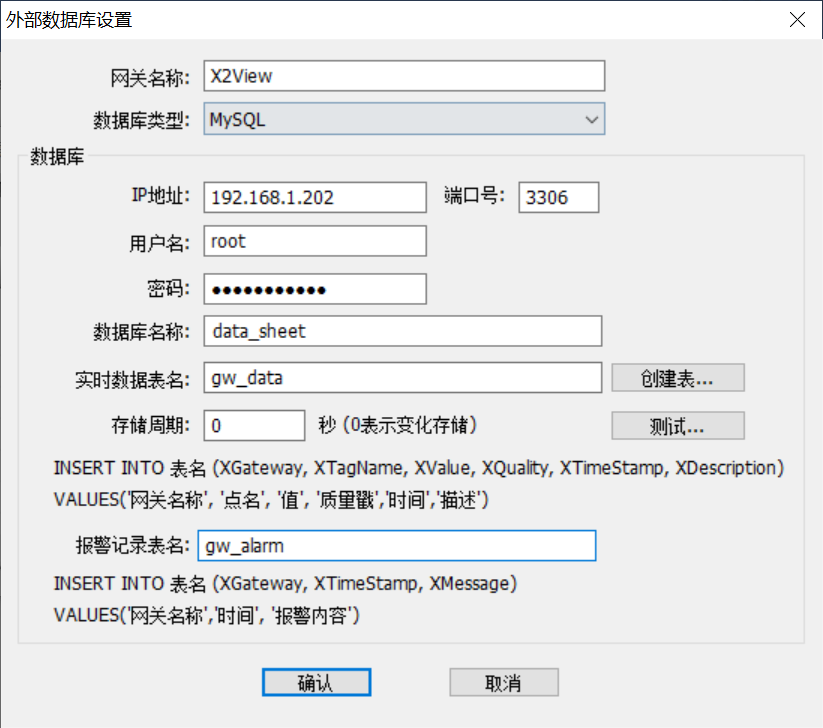Image resolution: width=823 pixels, height=728 pixels.
Task: Click the 端口号 field showing 3306
Action: coord(558,197)
